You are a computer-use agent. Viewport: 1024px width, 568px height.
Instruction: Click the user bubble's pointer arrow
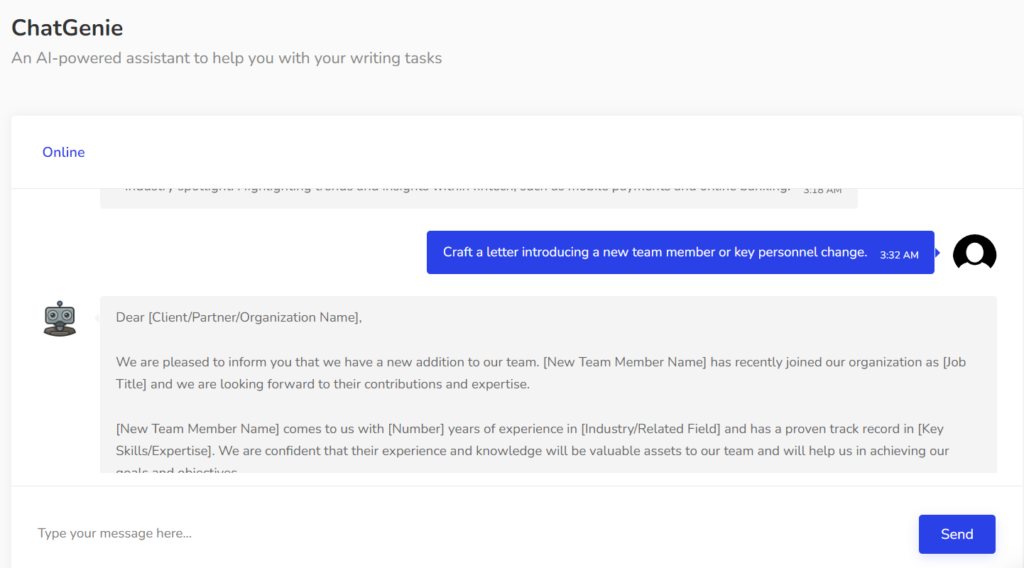(x=937, y=252)
